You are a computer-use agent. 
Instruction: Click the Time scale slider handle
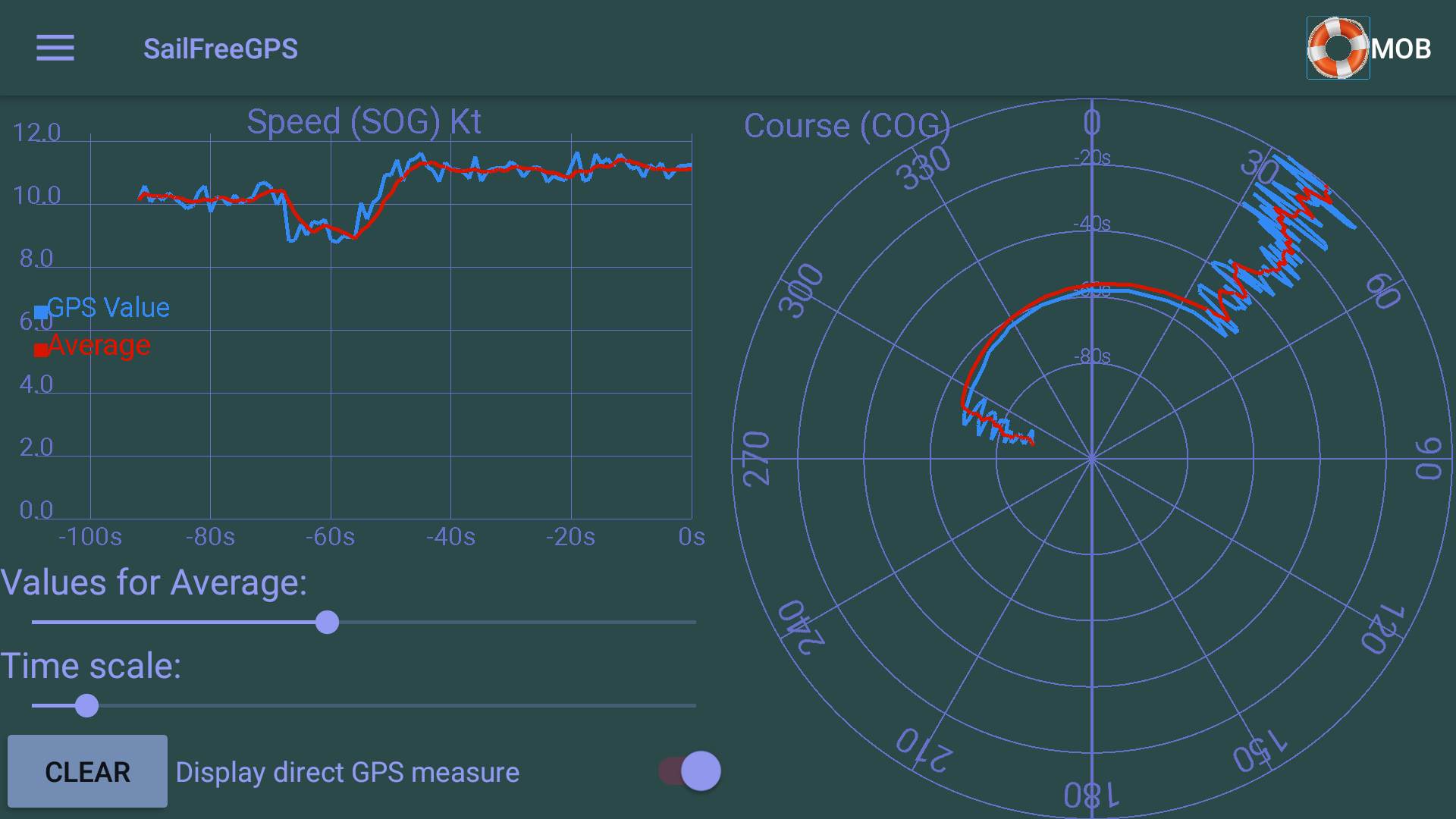coord(87,706)
